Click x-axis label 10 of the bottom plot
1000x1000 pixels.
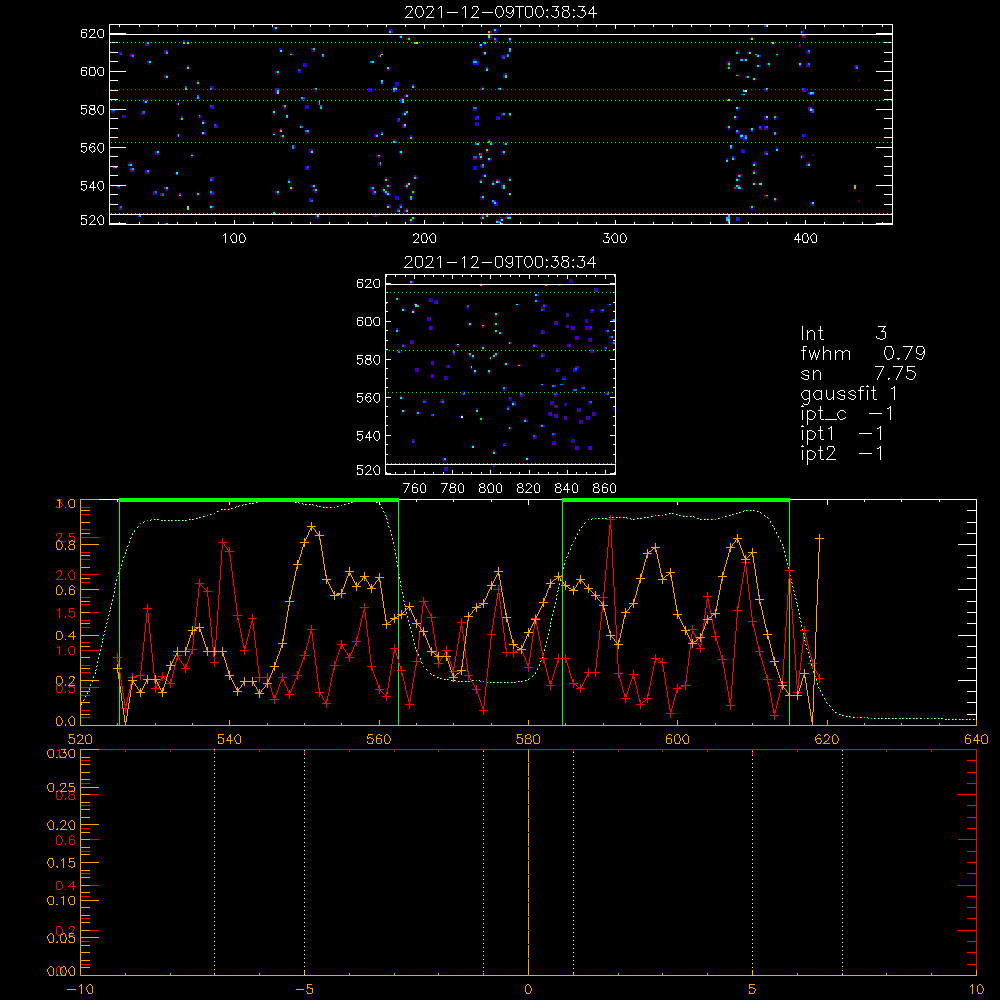point(976,989)
